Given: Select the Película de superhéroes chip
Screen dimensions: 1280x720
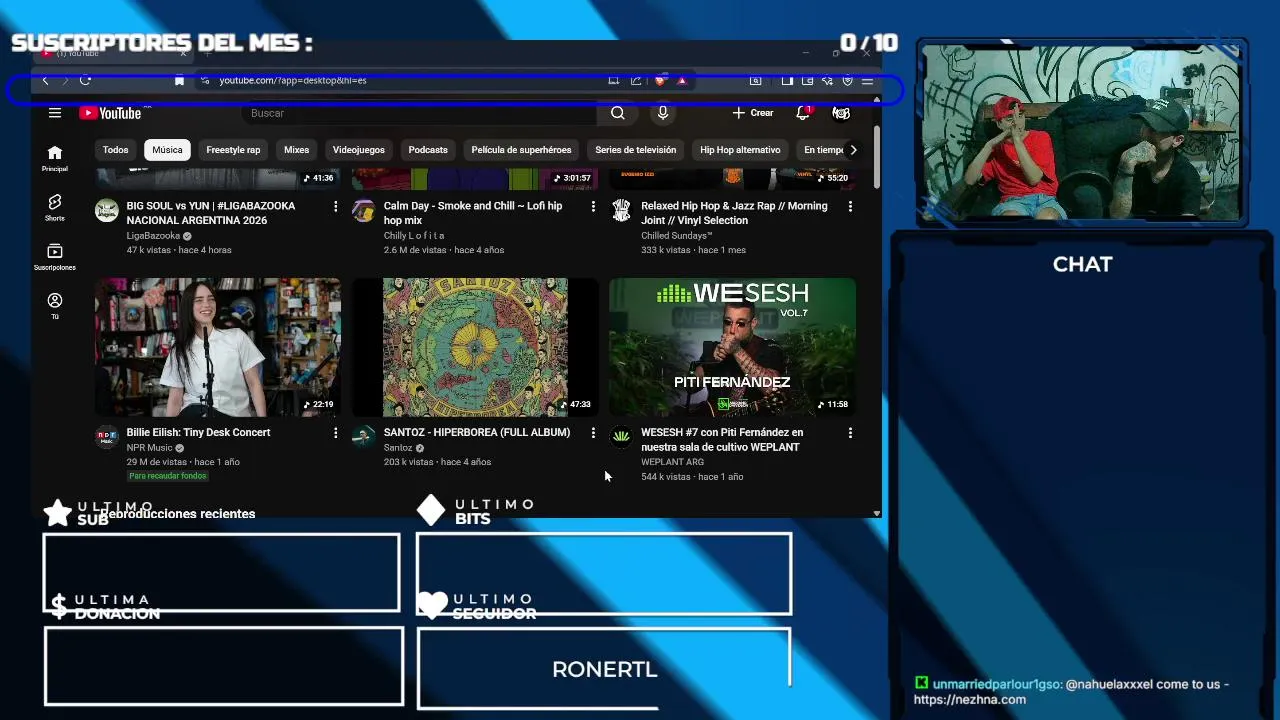Looking at the screenshot, I should click(x=521, y=150).
